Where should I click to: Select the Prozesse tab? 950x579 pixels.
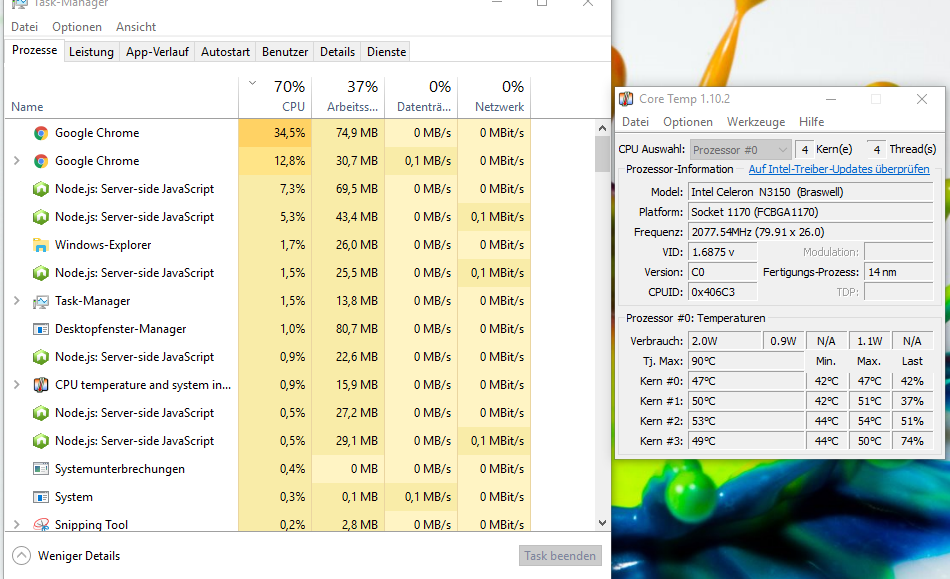[x=35, y=50]
